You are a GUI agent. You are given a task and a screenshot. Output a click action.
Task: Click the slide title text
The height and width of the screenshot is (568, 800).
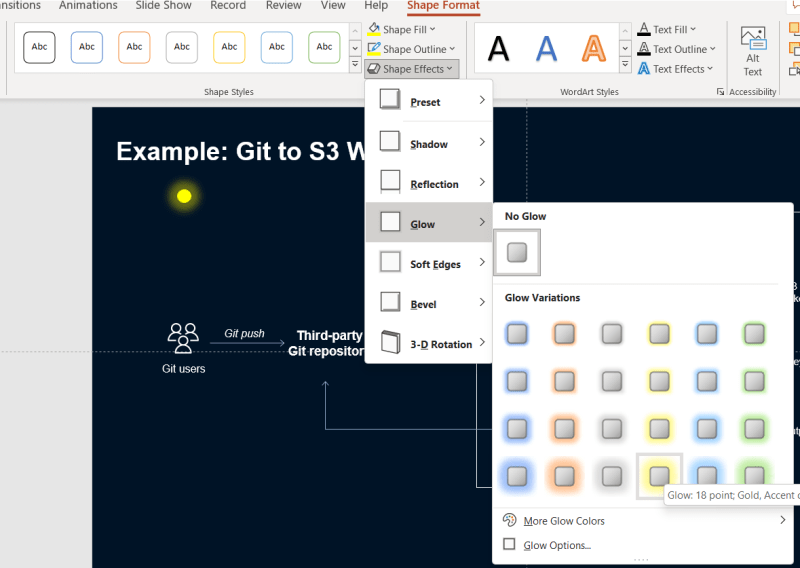point(240,151)
